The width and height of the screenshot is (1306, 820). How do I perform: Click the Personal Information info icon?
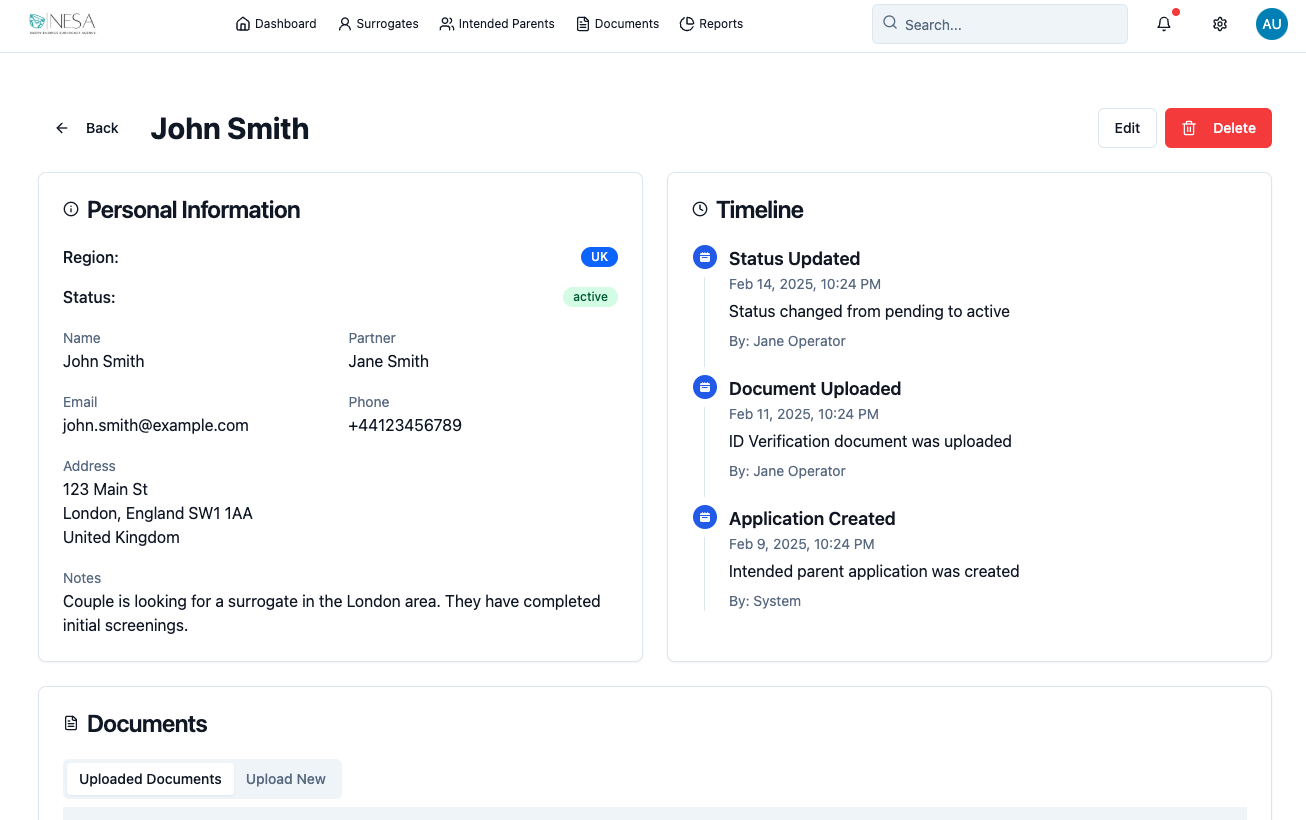(71, 210)
